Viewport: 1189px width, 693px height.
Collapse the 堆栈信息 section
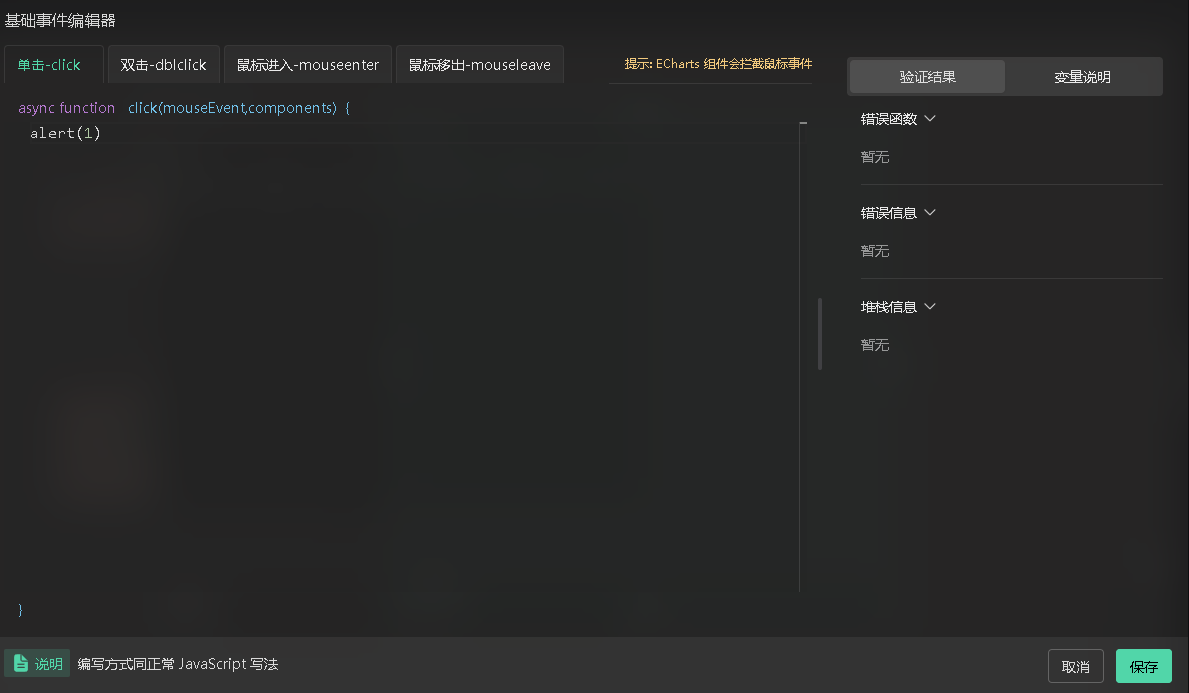point(898,307)
